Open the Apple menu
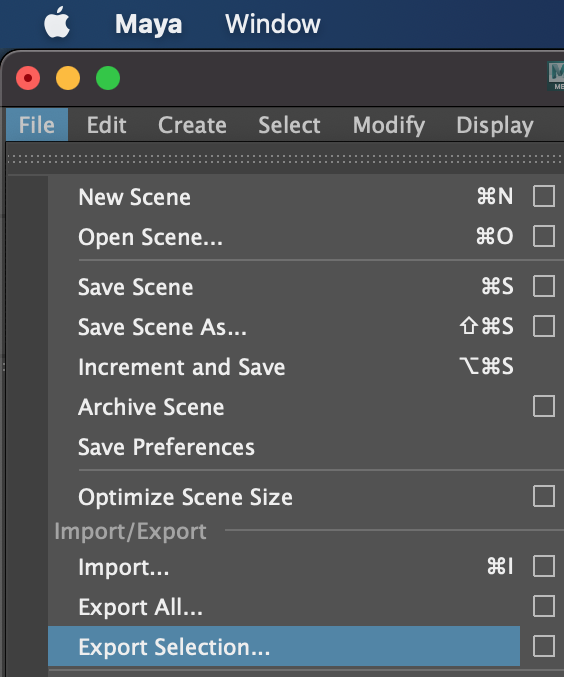Viewport: 564px width, 677px height. (x=57, y=22)
